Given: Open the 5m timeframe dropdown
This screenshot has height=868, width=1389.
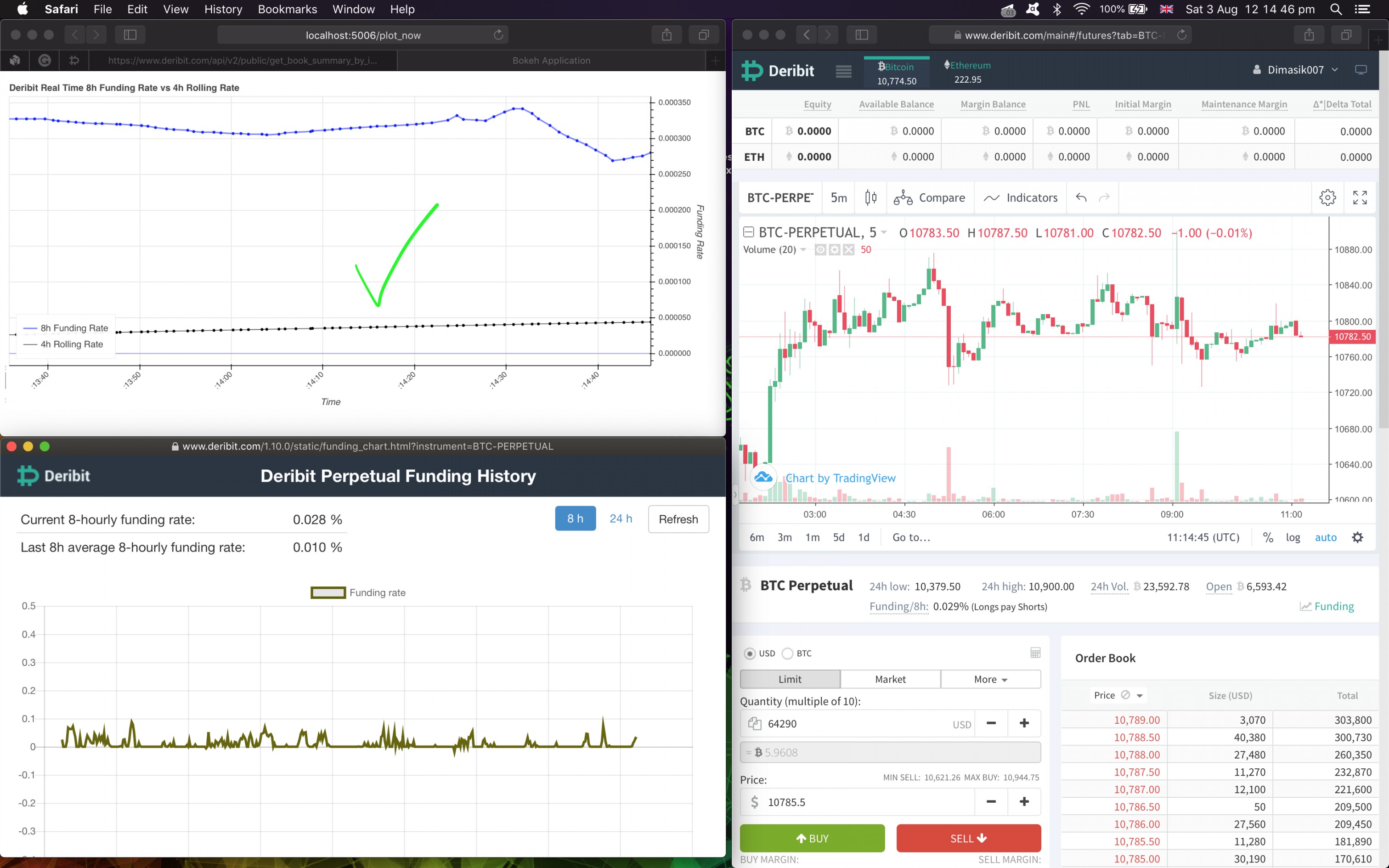Looking at the screenshot, I should click(x=838, y=197).
